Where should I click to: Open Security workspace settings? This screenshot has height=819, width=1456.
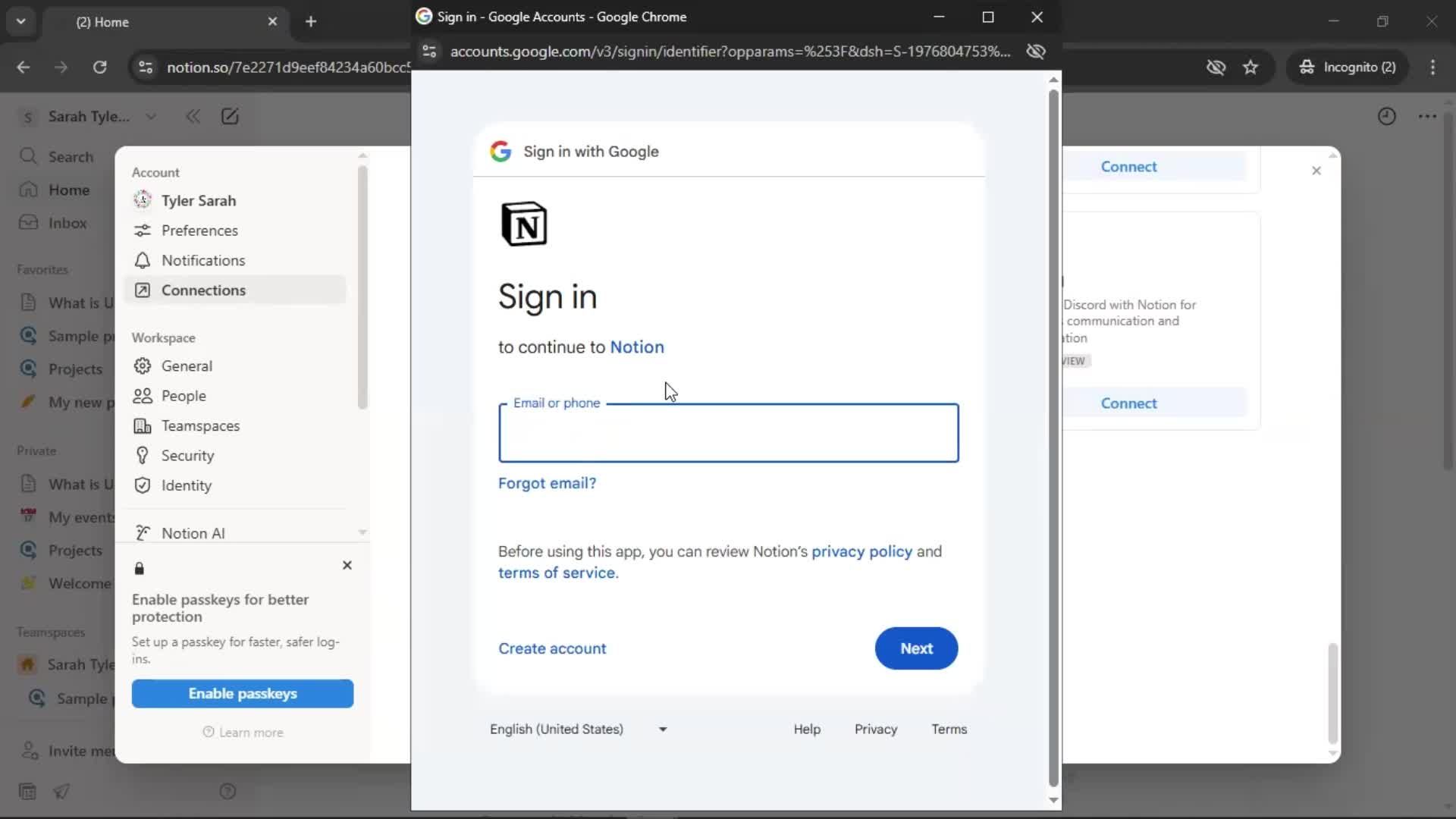coord(235,455)
